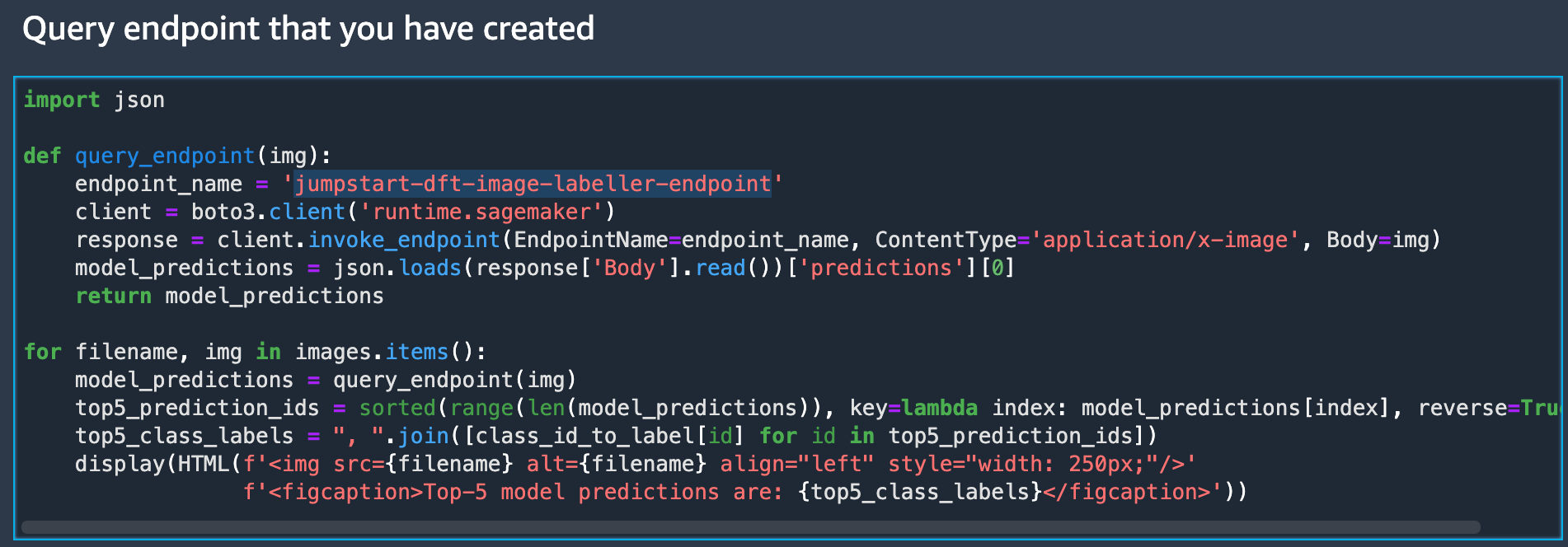Image resolution: width=1568 pixels, height=547 pixels.
Task: Click the query_endpoint function name in def line
Action: click(165, 156)
